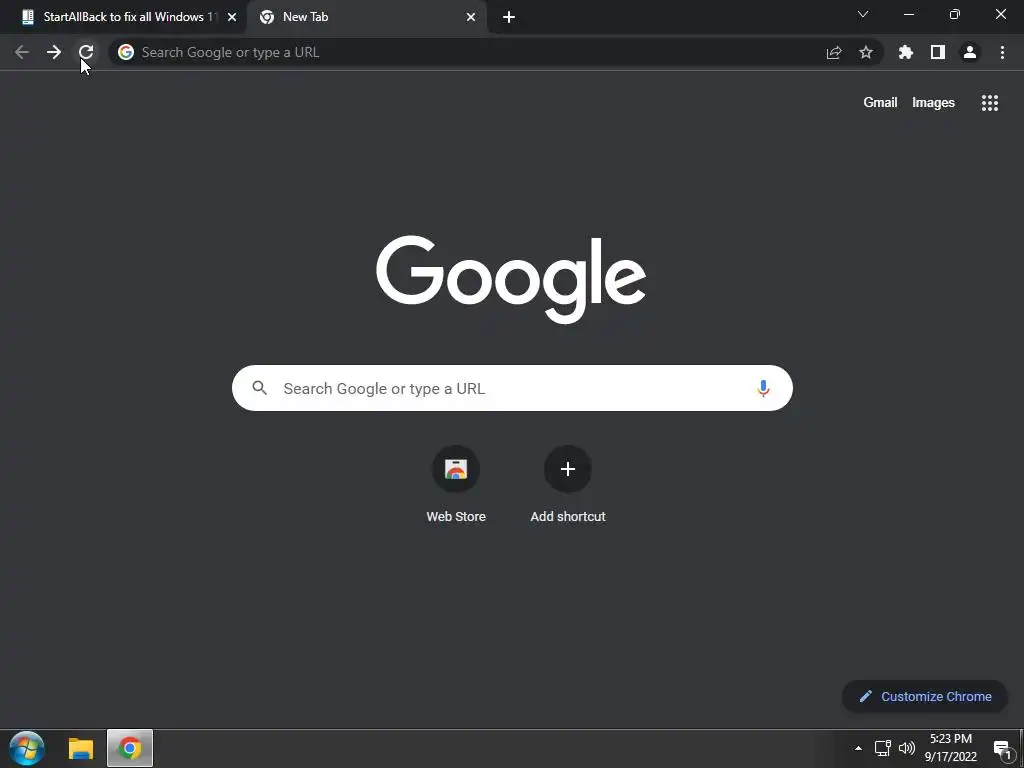1024x768 pixels.
Task: Share this page using the share icon
Action: pos(834,52)
